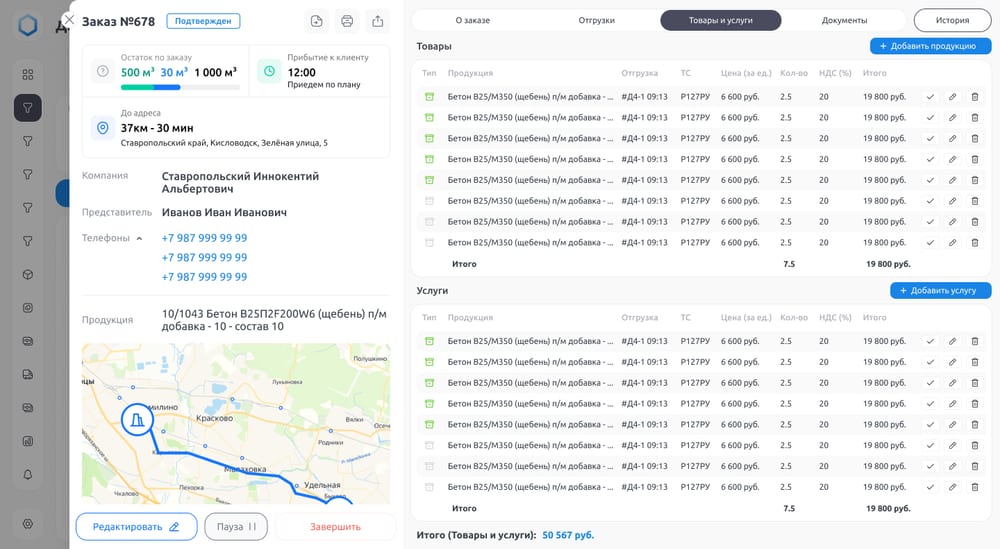Toggle the check mark in the first Услуги row
This screenshot has width=1000, height=549.
point(930,341)
